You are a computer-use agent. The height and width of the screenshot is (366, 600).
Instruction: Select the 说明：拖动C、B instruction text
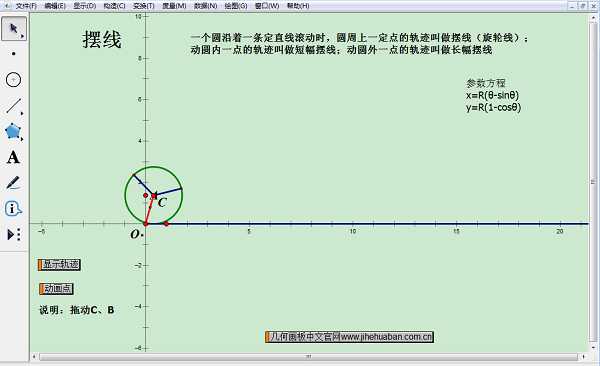tap(77, 310)
